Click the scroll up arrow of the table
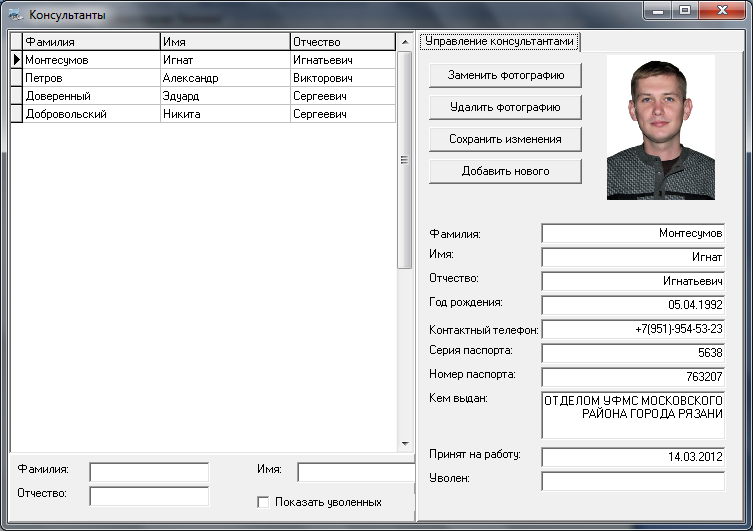Image resolution: width=753 pixels, height=531 pixels. pyautogui.click(x=405, y=42)
